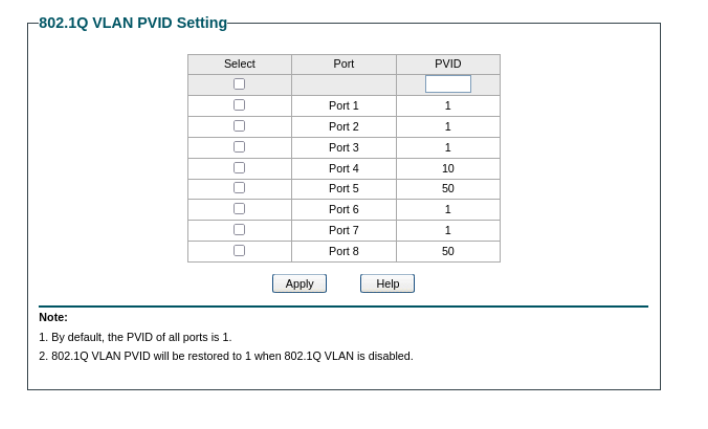Click the Port 5 PVID value 50
This screenshot has height=429, width=708.
(x=447, y=189)
